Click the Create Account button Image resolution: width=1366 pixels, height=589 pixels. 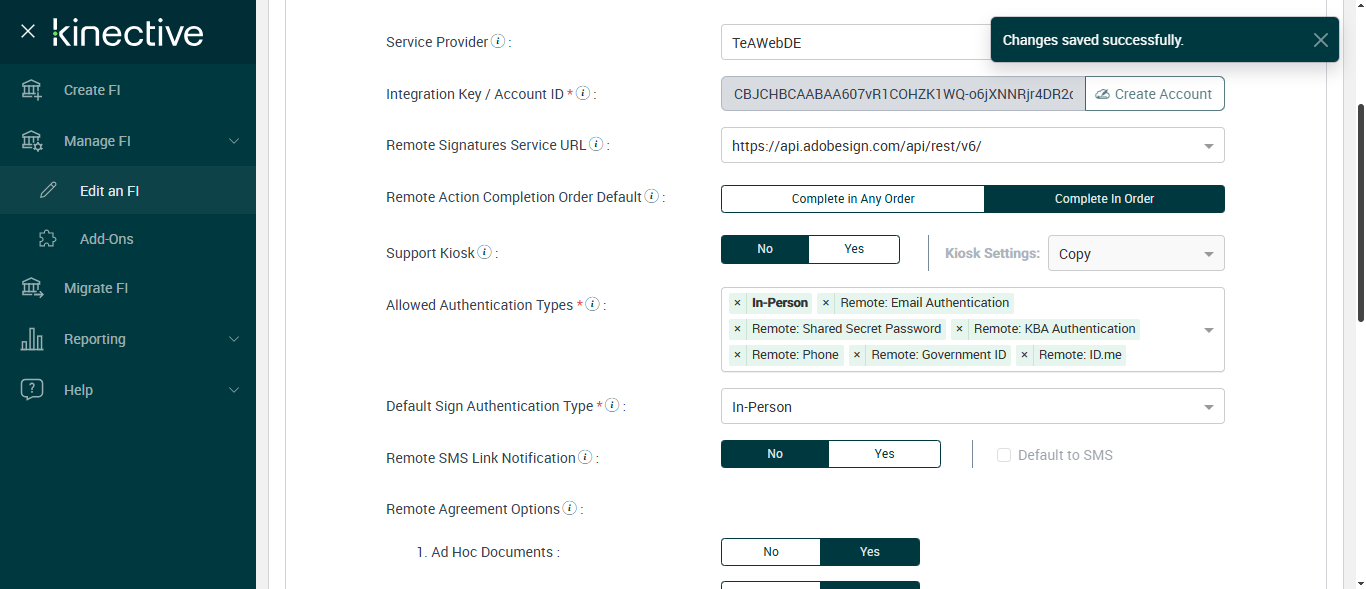[1154, 94]
